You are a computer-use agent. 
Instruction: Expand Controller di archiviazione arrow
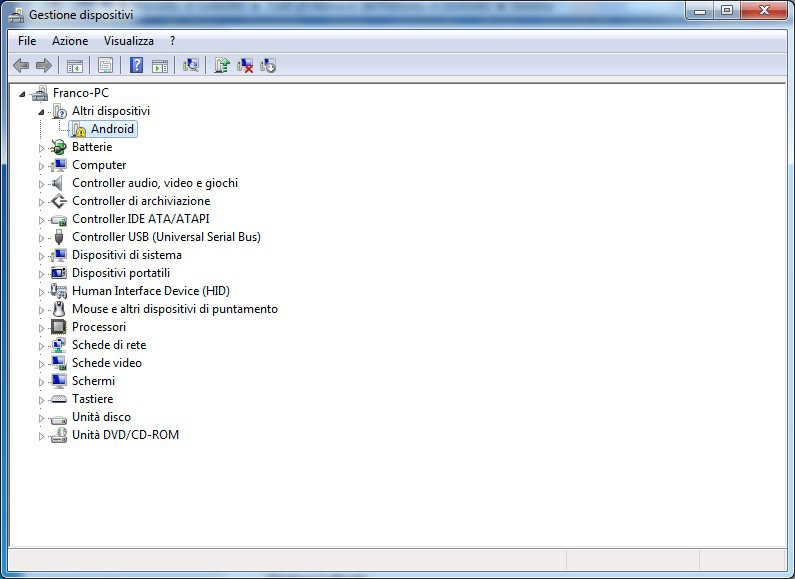coord(41,202)
